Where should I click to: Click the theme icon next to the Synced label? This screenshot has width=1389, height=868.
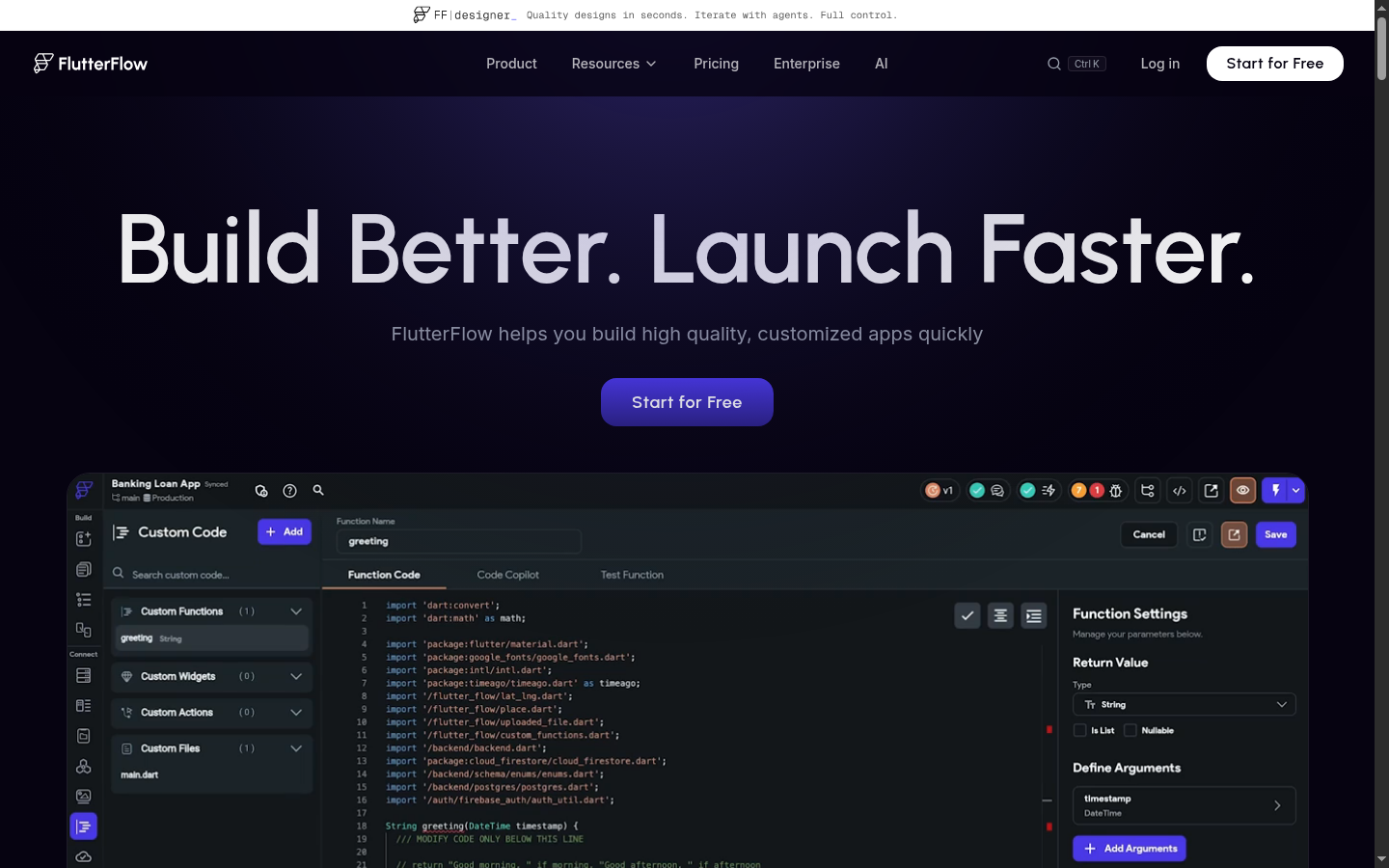point(261,491)
